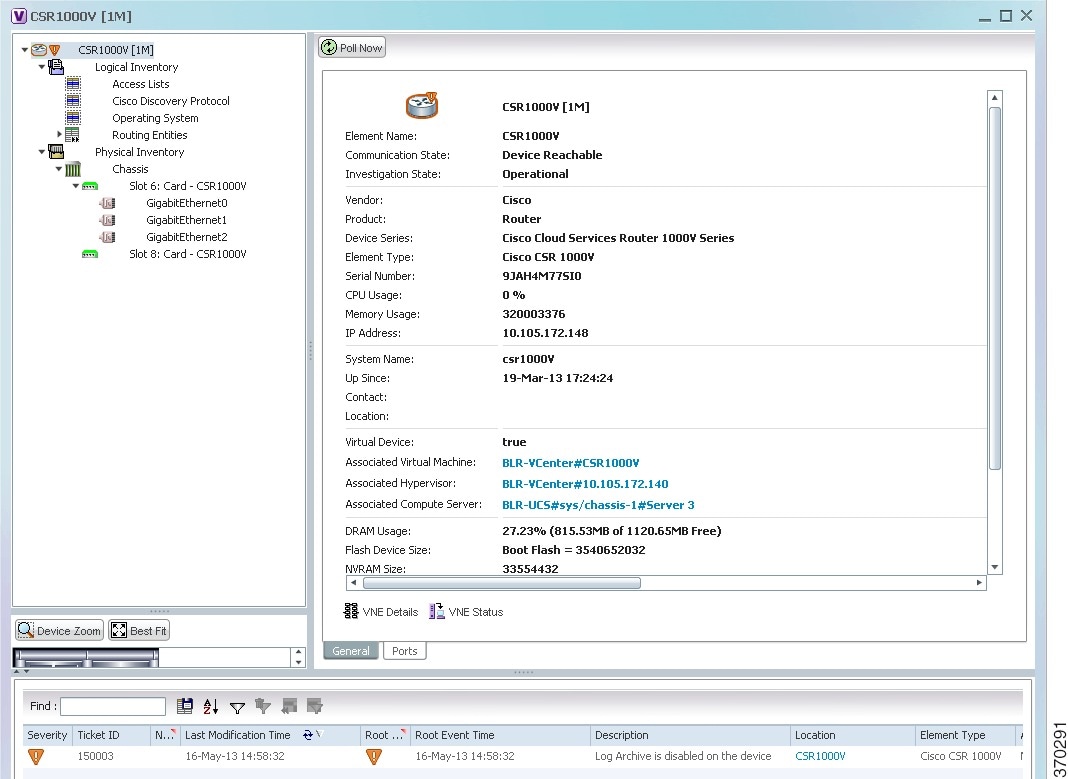Select Slot 8: Card - CSR1000V row
Viewport: 1068px width, 779px height.
pos(187,254)
